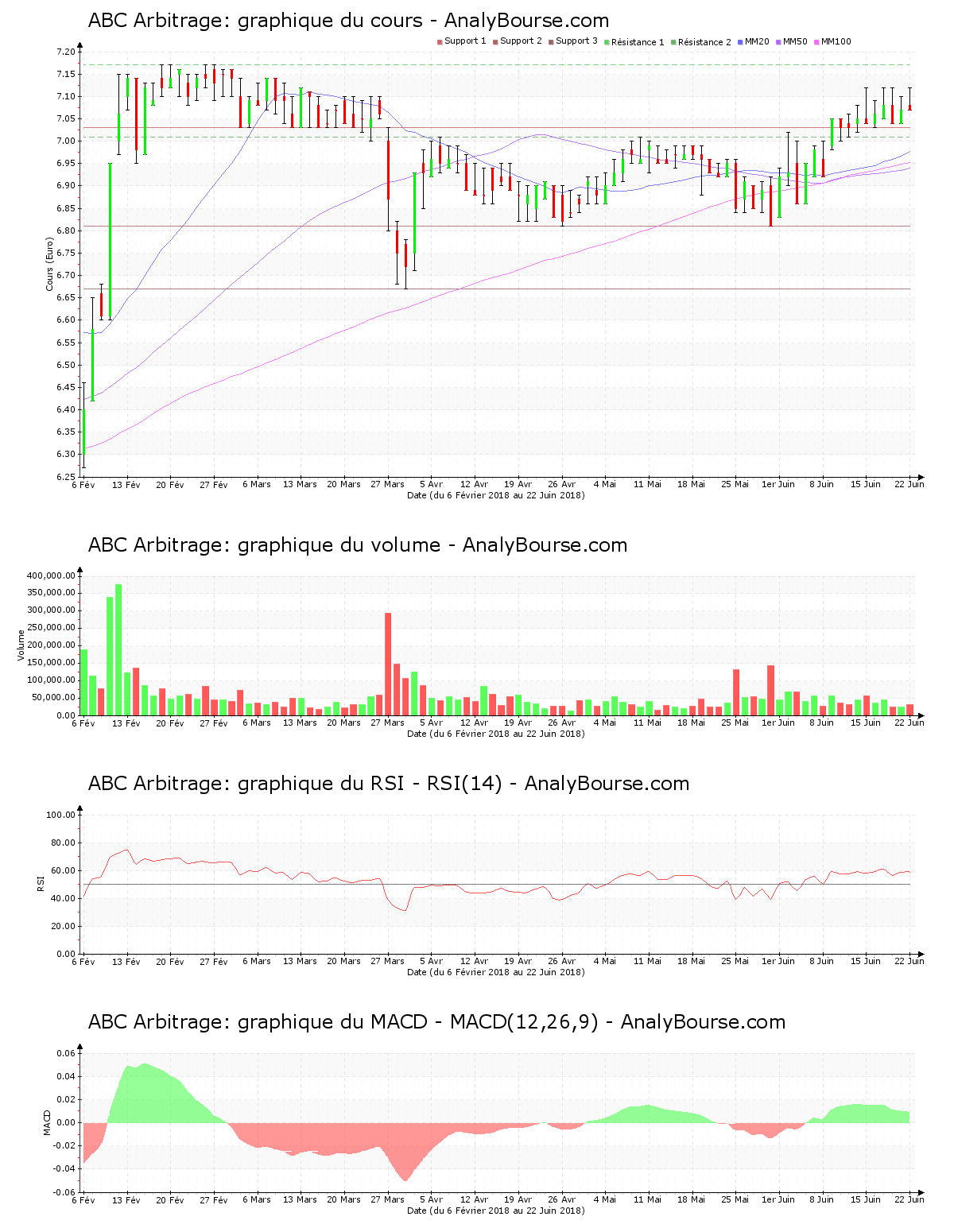Click the 6.25 value on price axis
This screenshot has height=1232, width=954.
66,477
